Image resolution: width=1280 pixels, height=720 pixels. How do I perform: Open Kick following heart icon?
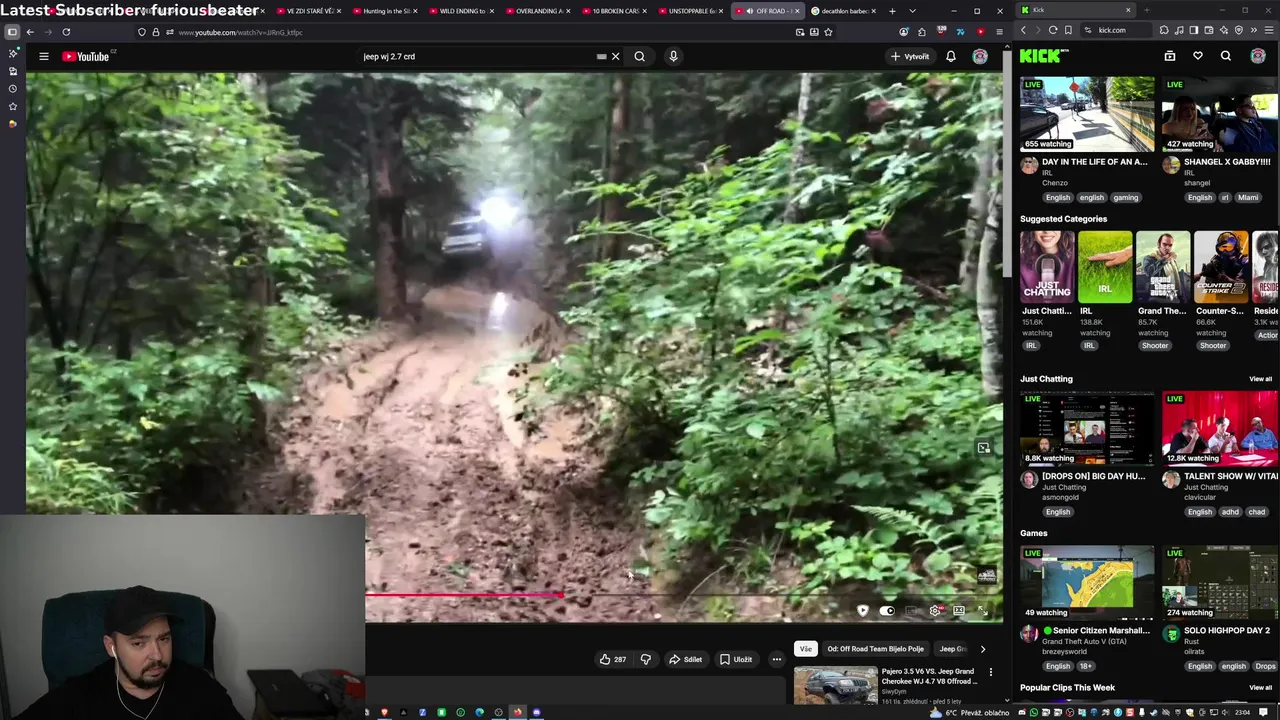(1198, 56)
